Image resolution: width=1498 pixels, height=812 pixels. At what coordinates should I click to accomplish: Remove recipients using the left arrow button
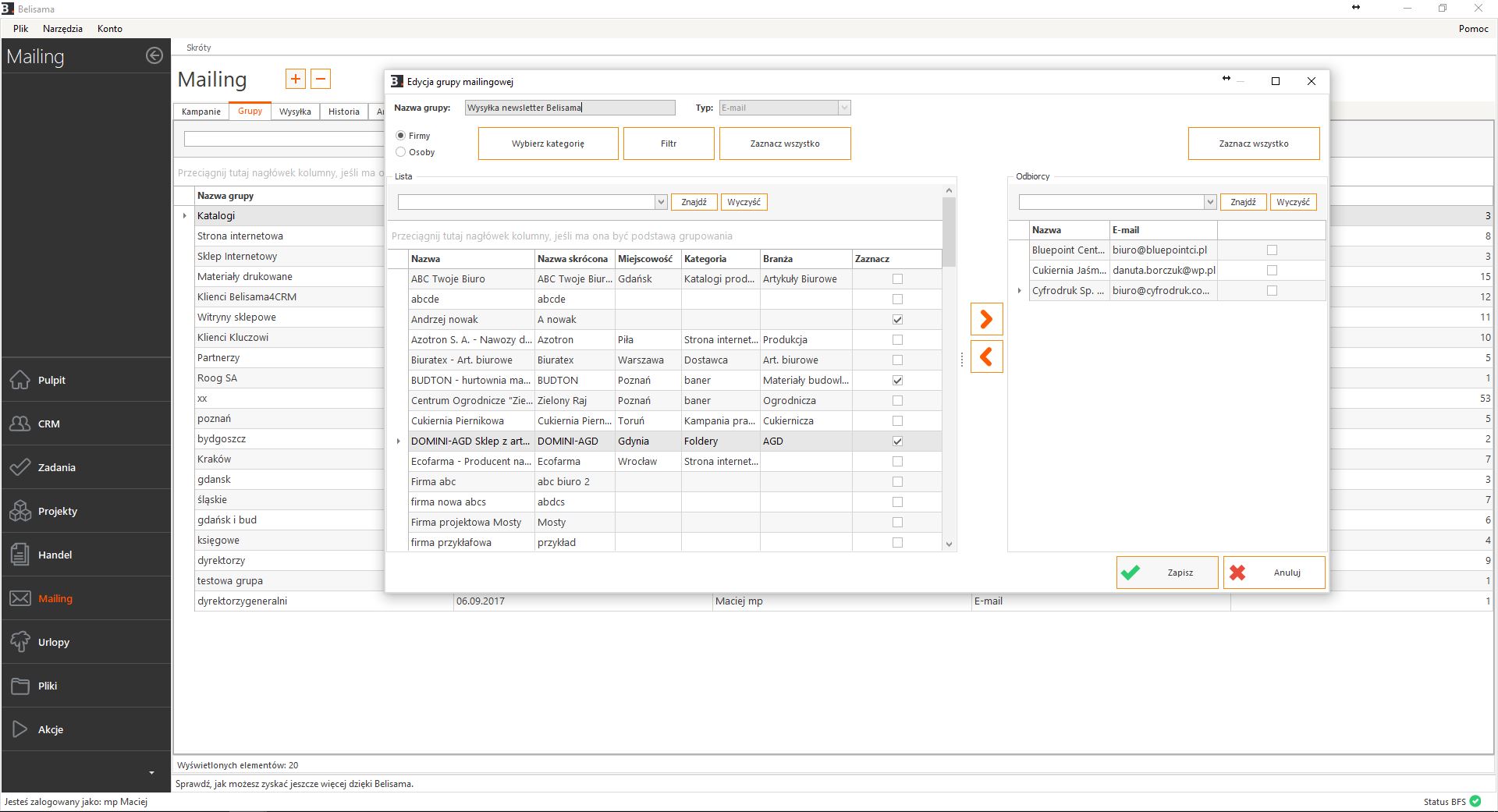tap(986, 357)
